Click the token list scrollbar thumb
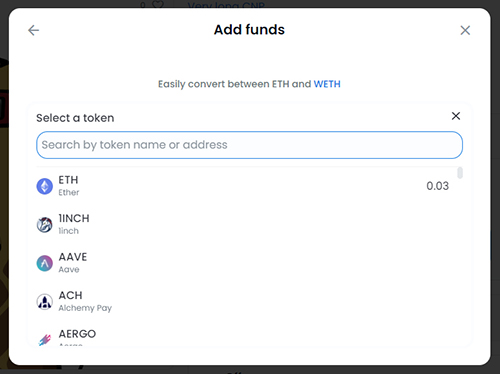This screenshot has height=374, width=500. tap(460, 173)
